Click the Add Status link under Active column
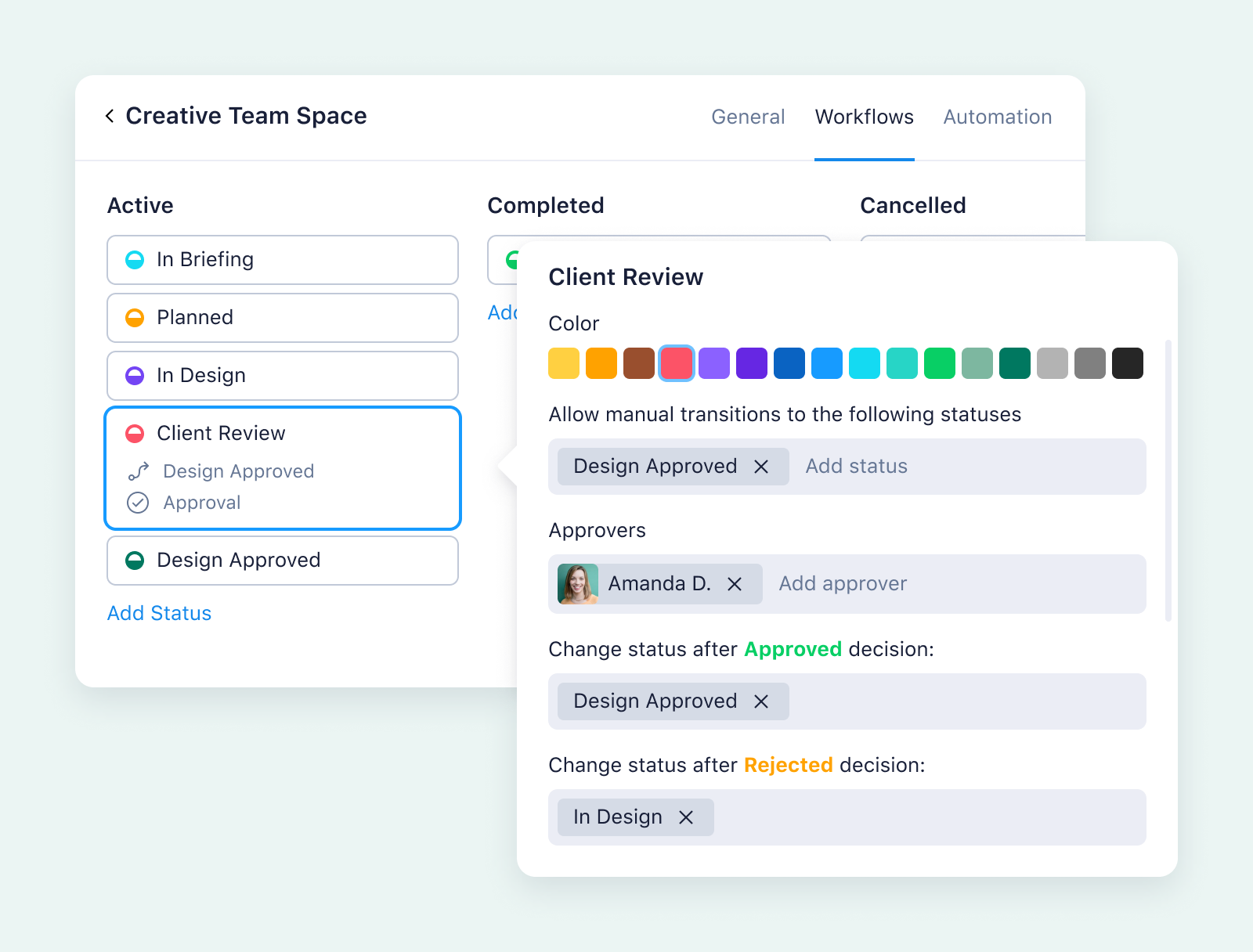The image size is (1253, 952). tap(159, 613)
